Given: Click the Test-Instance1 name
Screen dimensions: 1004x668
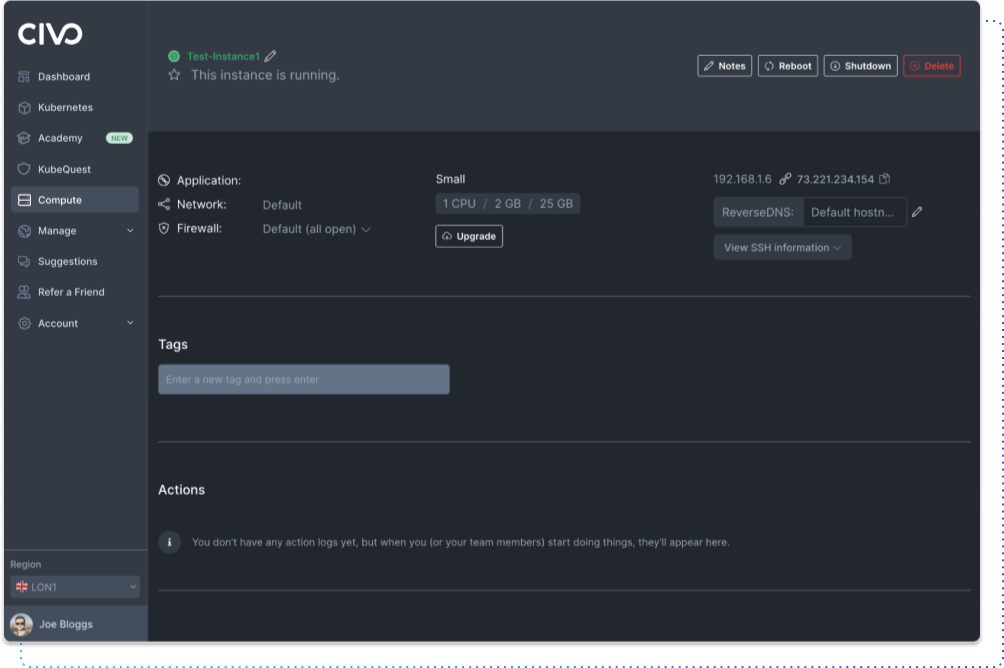Looking at the screenshot, I should pyautogui.click(x=223, y=56).
